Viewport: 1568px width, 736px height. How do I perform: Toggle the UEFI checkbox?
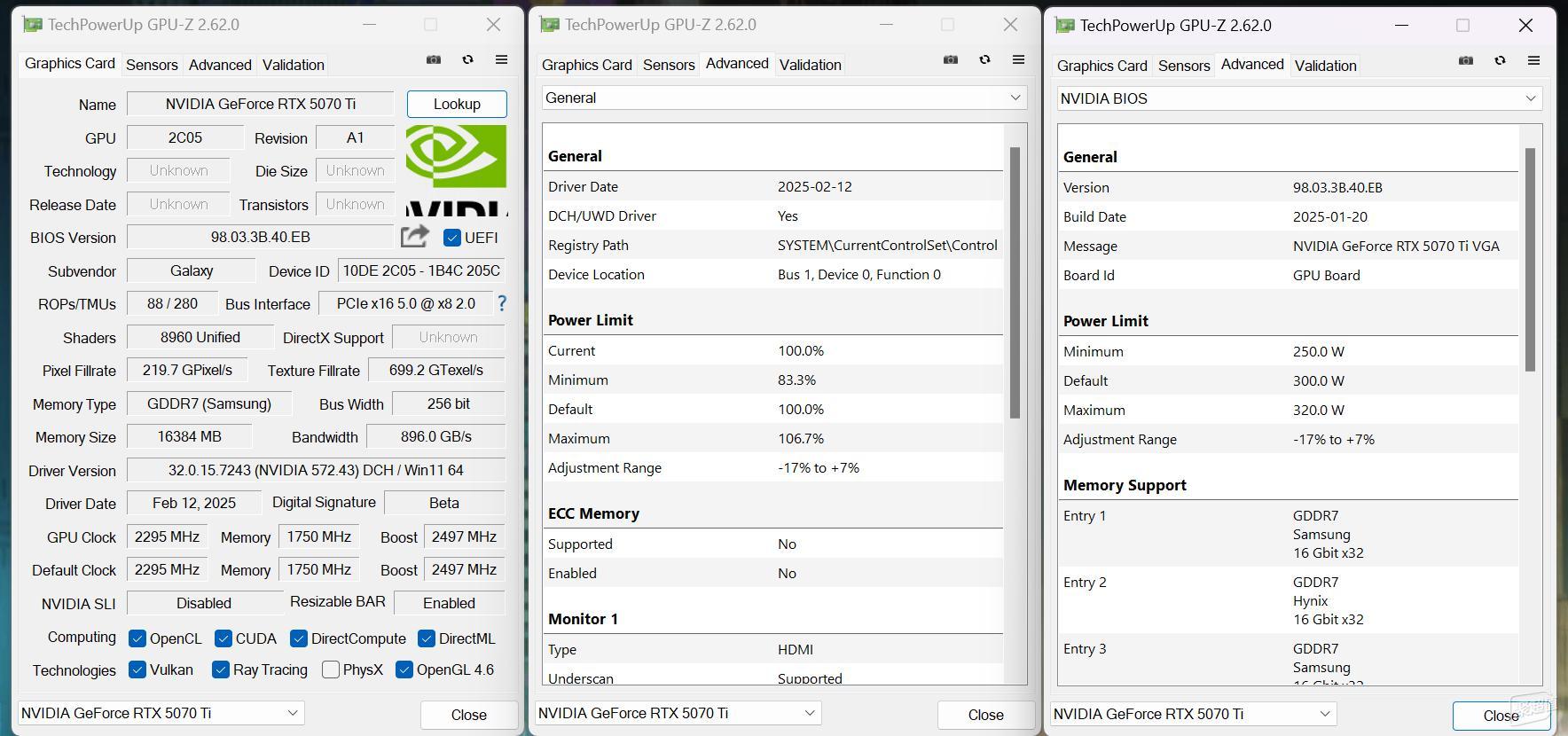pyautogui.click(x=452, y=238)
